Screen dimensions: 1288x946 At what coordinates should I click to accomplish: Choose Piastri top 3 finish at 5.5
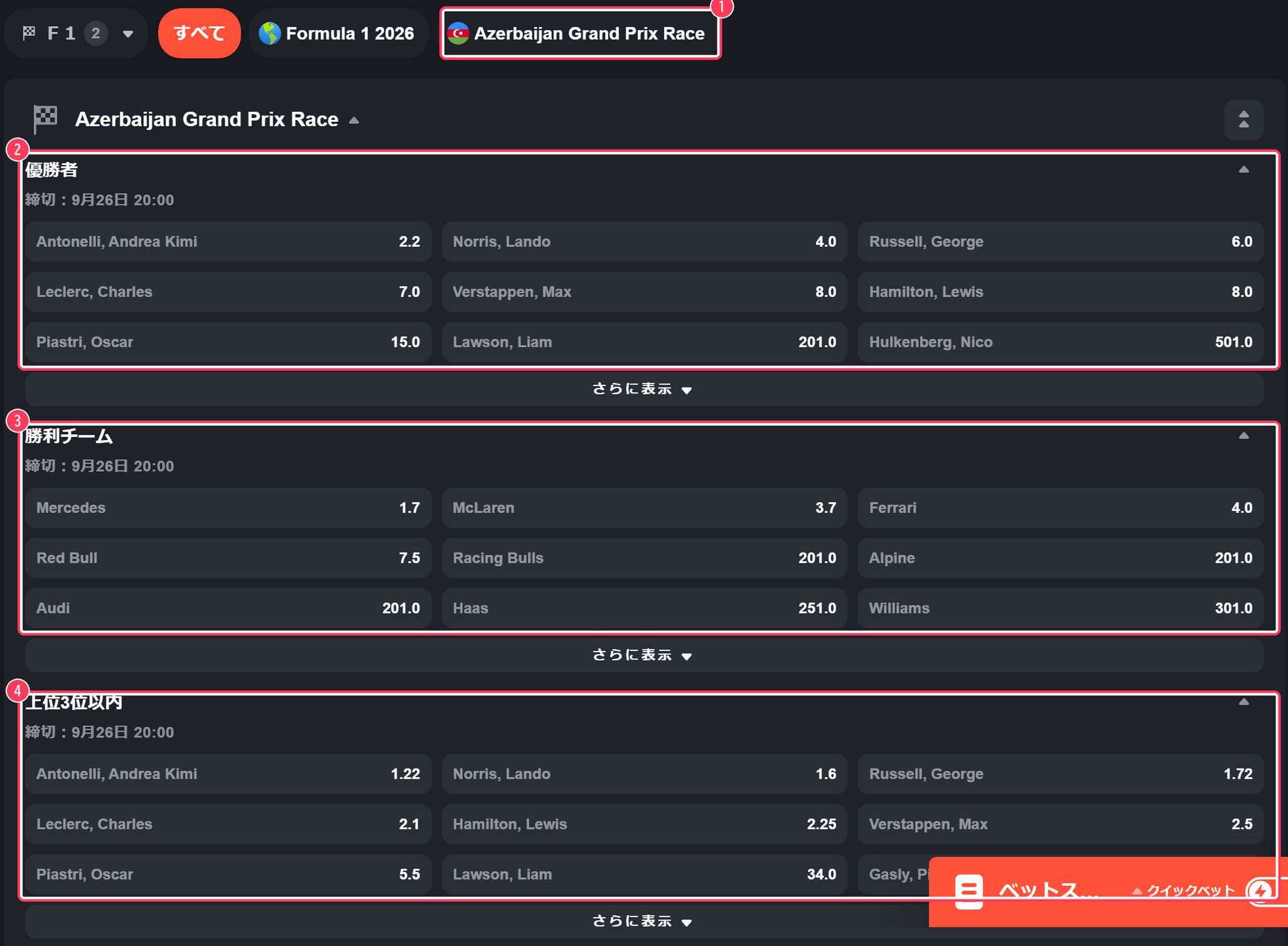228,874
